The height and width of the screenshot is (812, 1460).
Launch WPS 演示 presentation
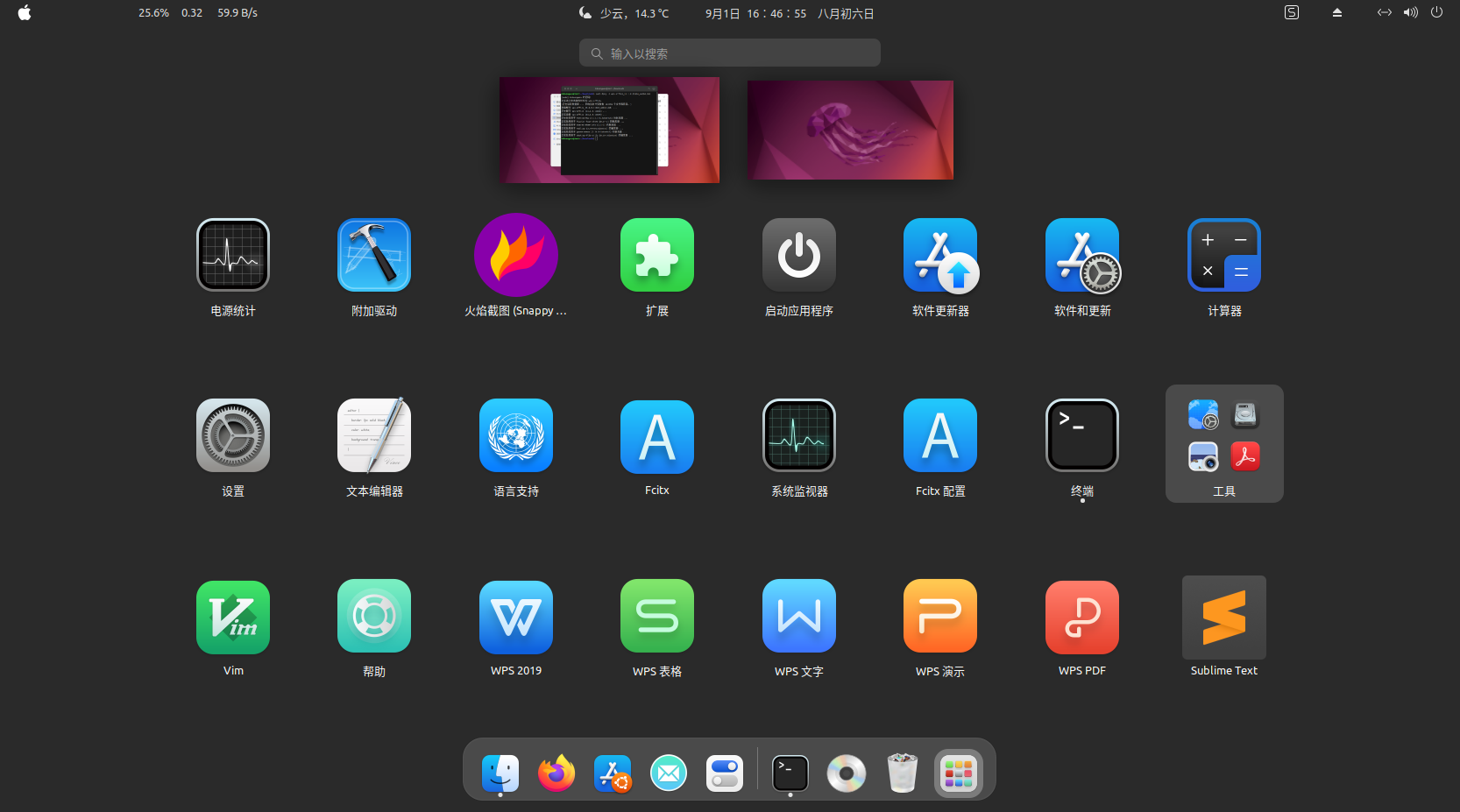tap(940, 616)
